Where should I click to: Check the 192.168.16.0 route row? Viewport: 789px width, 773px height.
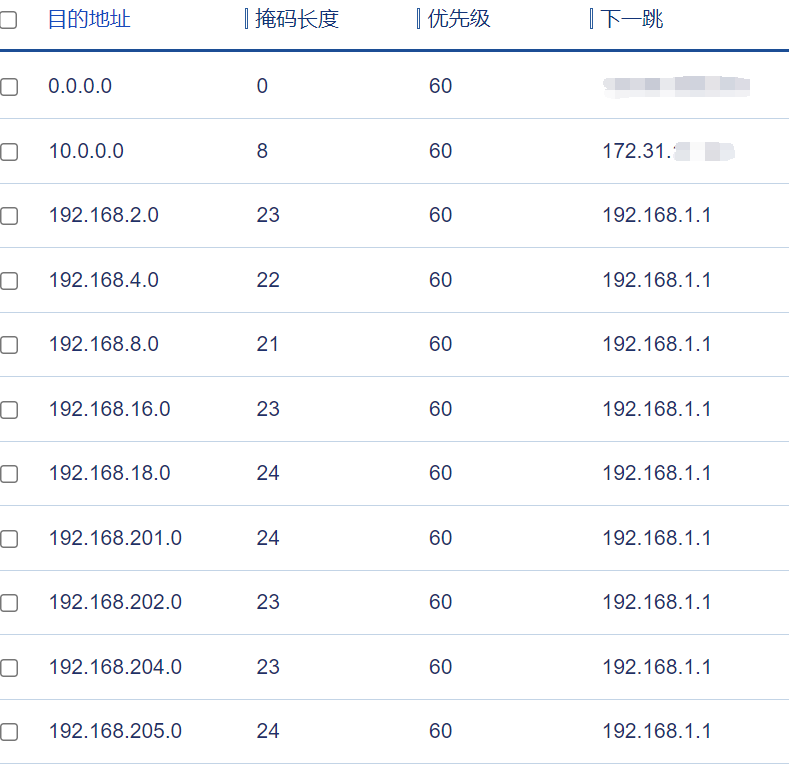point(9,410)
